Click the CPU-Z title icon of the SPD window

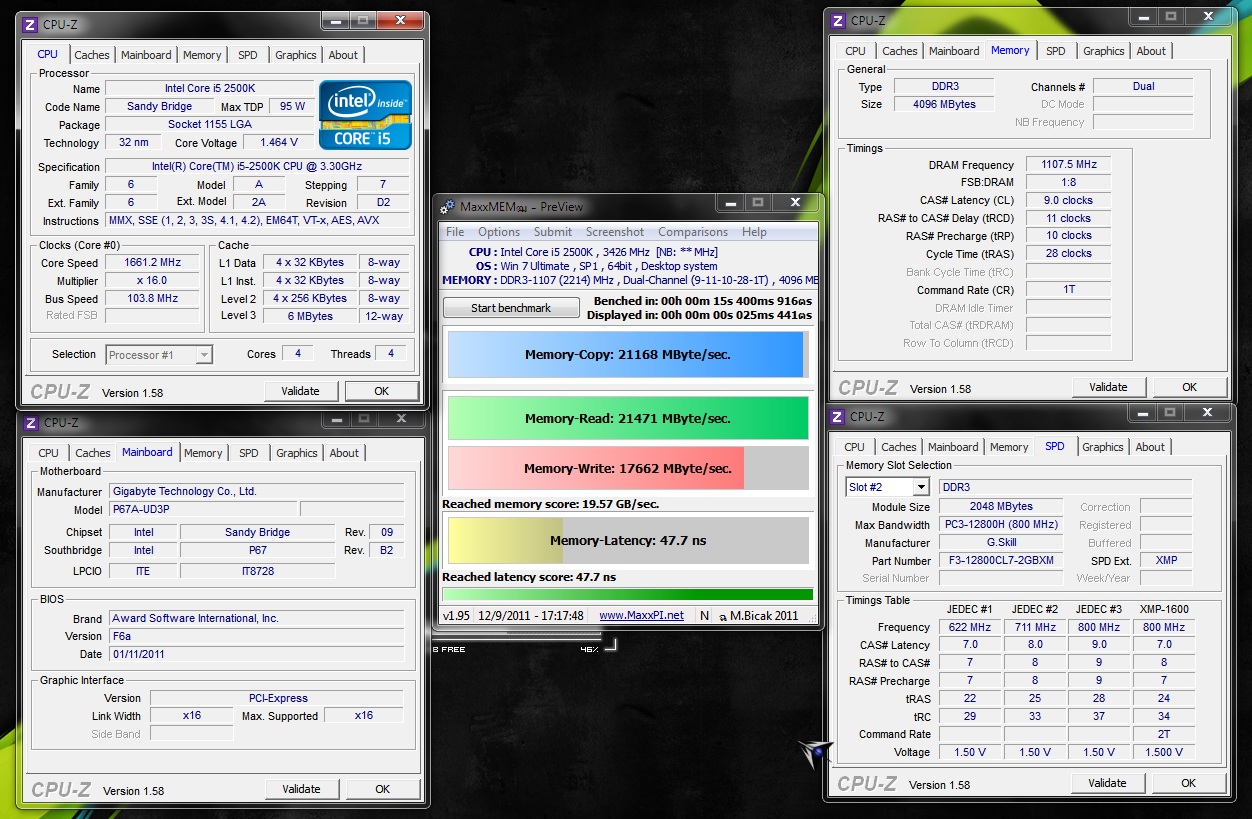coord(837,417)
